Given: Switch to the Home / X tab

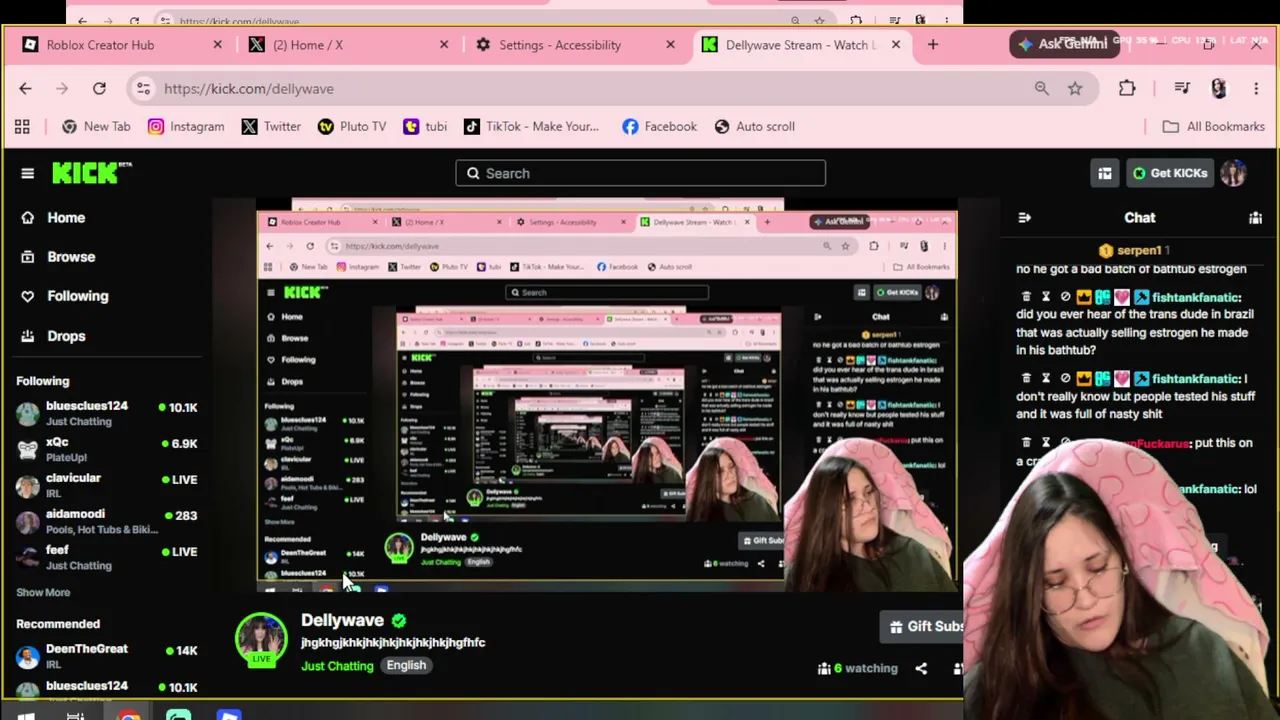Looking at the screenshot, I should coord(340,45).
